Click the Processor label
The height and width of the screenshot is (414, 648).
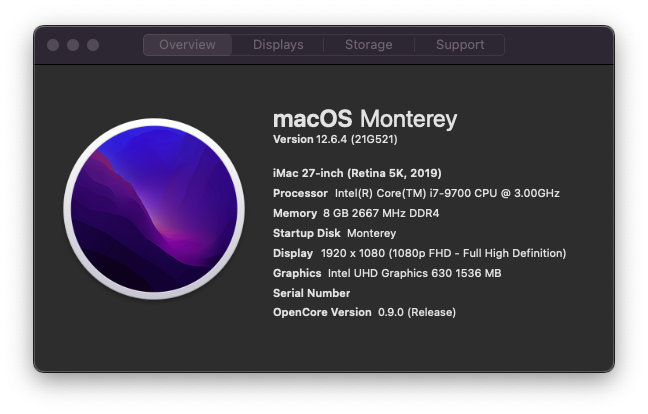pos(300,193)
